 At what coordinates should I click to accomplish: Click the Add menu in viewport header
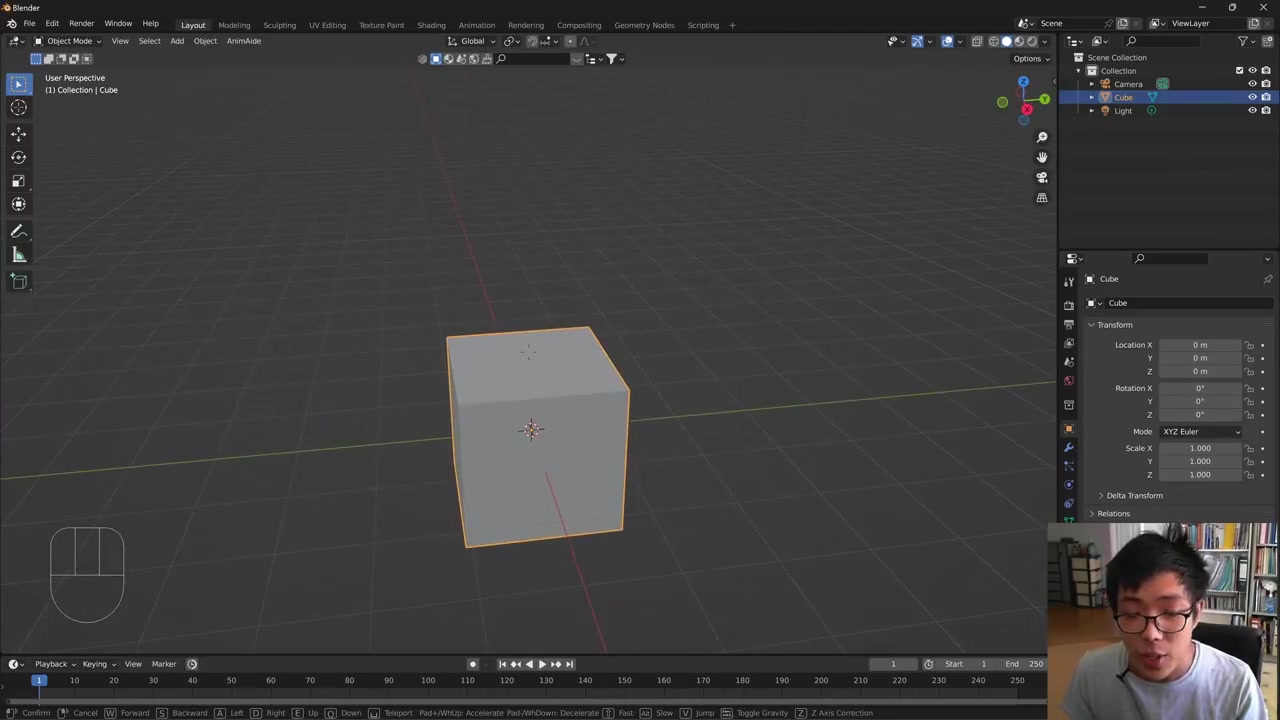[x=177, y=41]
